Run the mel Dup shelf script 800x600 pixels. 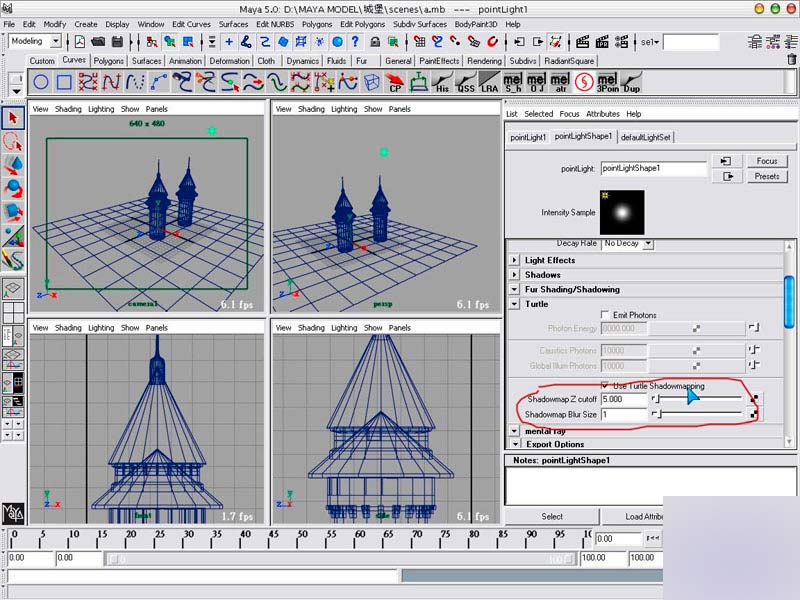pos(631,83)
